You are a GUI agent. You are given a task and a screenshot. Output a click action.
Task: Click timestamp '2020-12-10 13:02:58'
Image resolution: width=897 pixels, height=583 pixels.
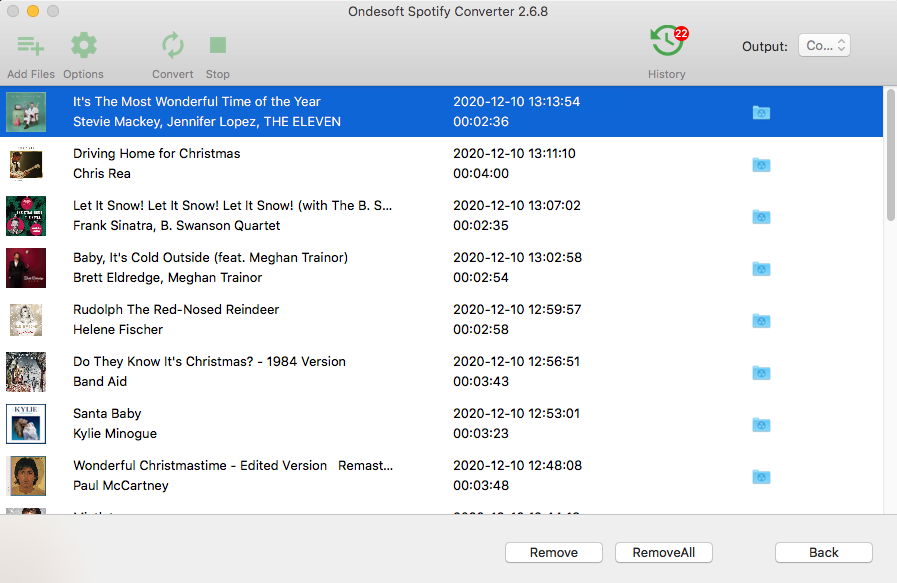(x=517, y=257)
